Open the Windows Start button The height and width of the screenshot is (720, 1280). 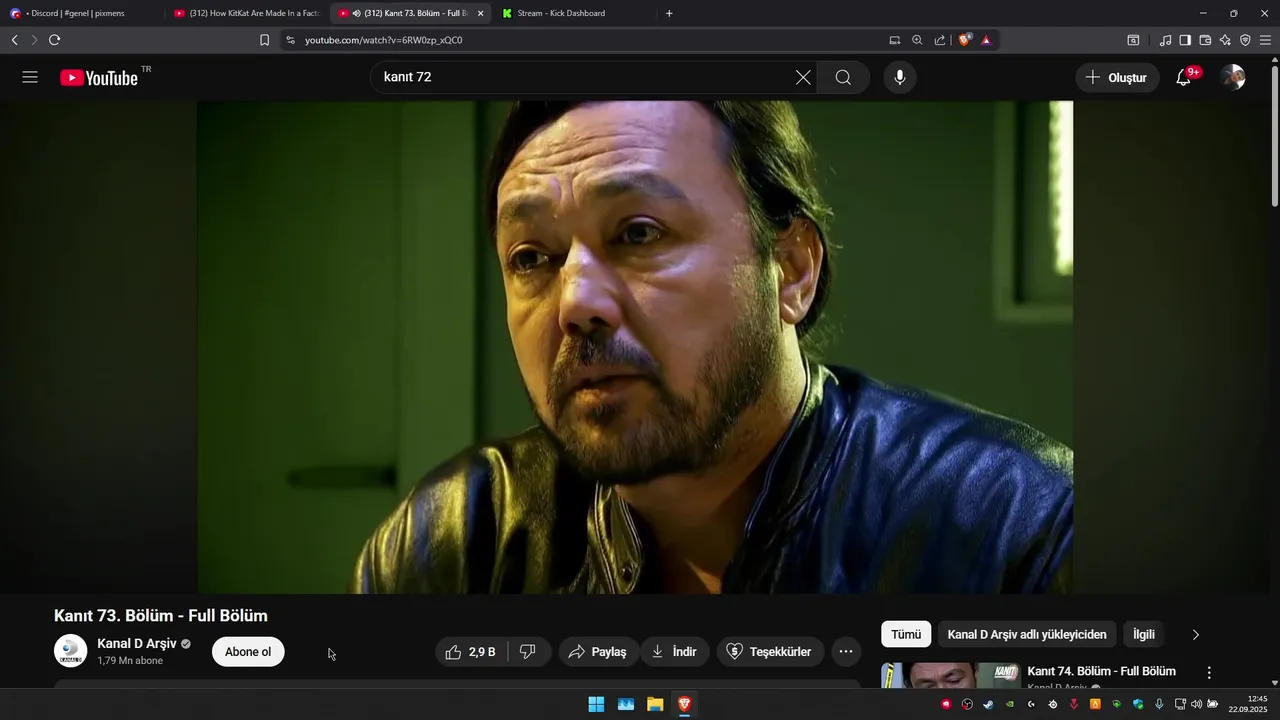pos(596,704)
